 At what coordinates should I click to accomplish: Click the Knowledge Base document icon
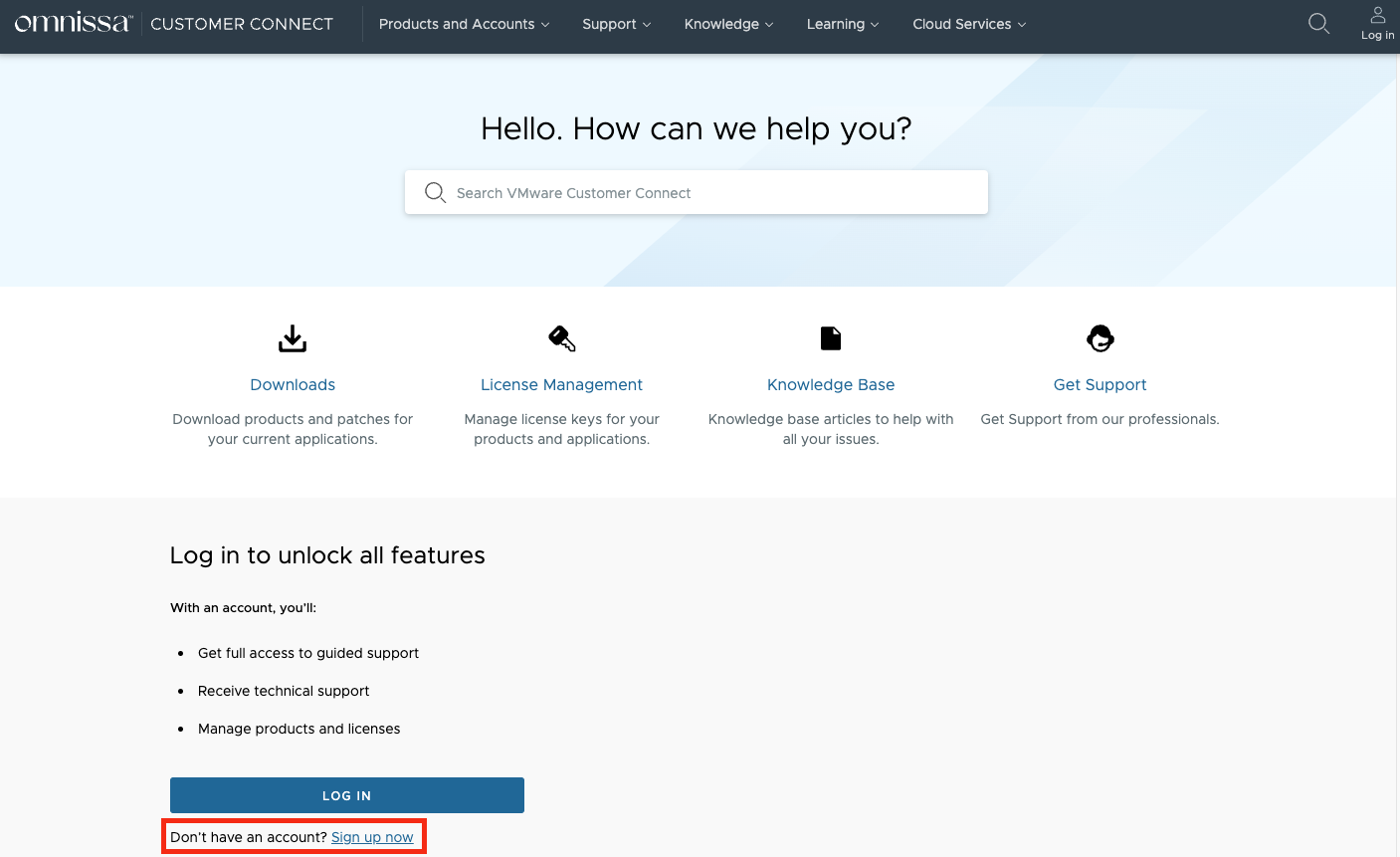(831, 338)
